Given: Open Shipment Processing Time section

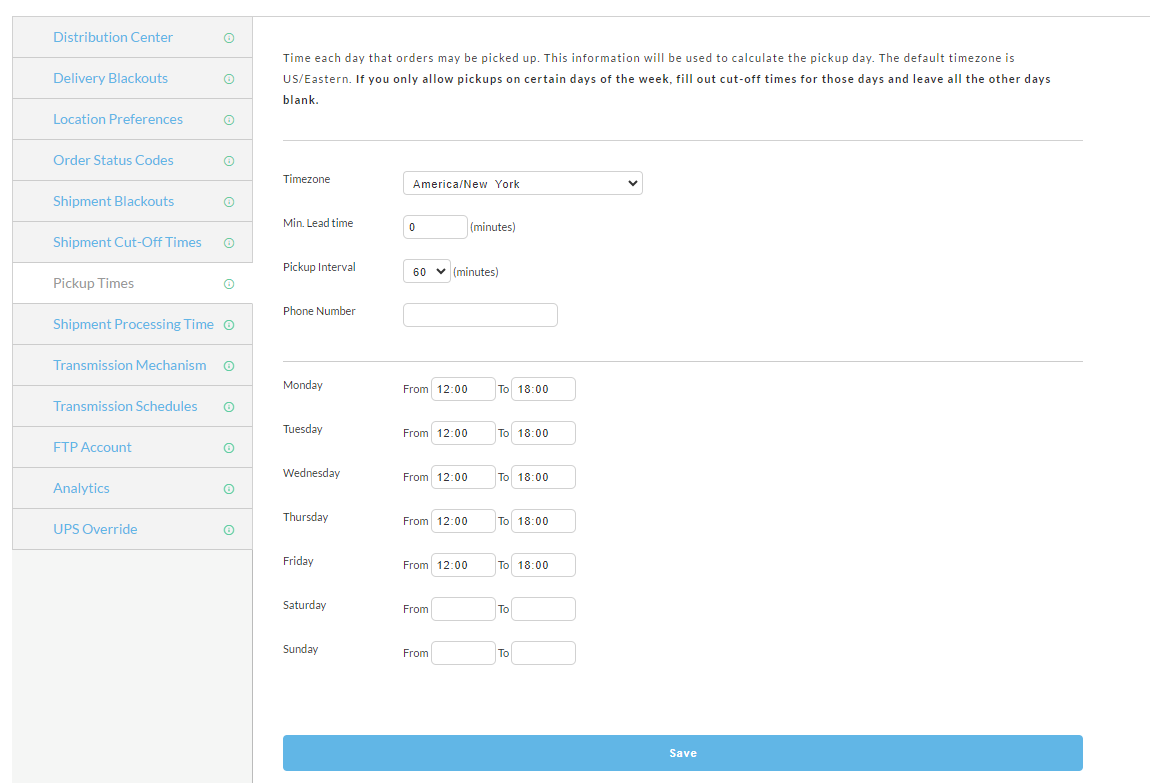Looking at the screenshot, I should point(133,324).
